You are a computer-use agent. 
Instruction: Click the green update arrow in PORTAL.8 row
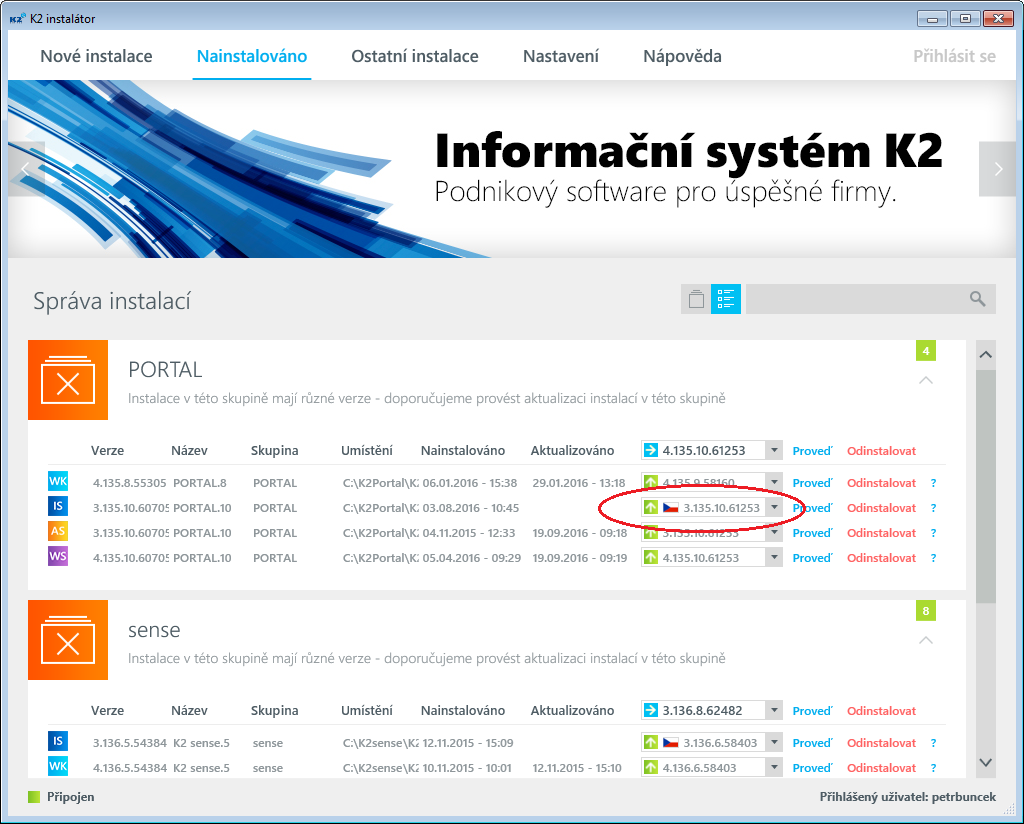click(650, 482)
